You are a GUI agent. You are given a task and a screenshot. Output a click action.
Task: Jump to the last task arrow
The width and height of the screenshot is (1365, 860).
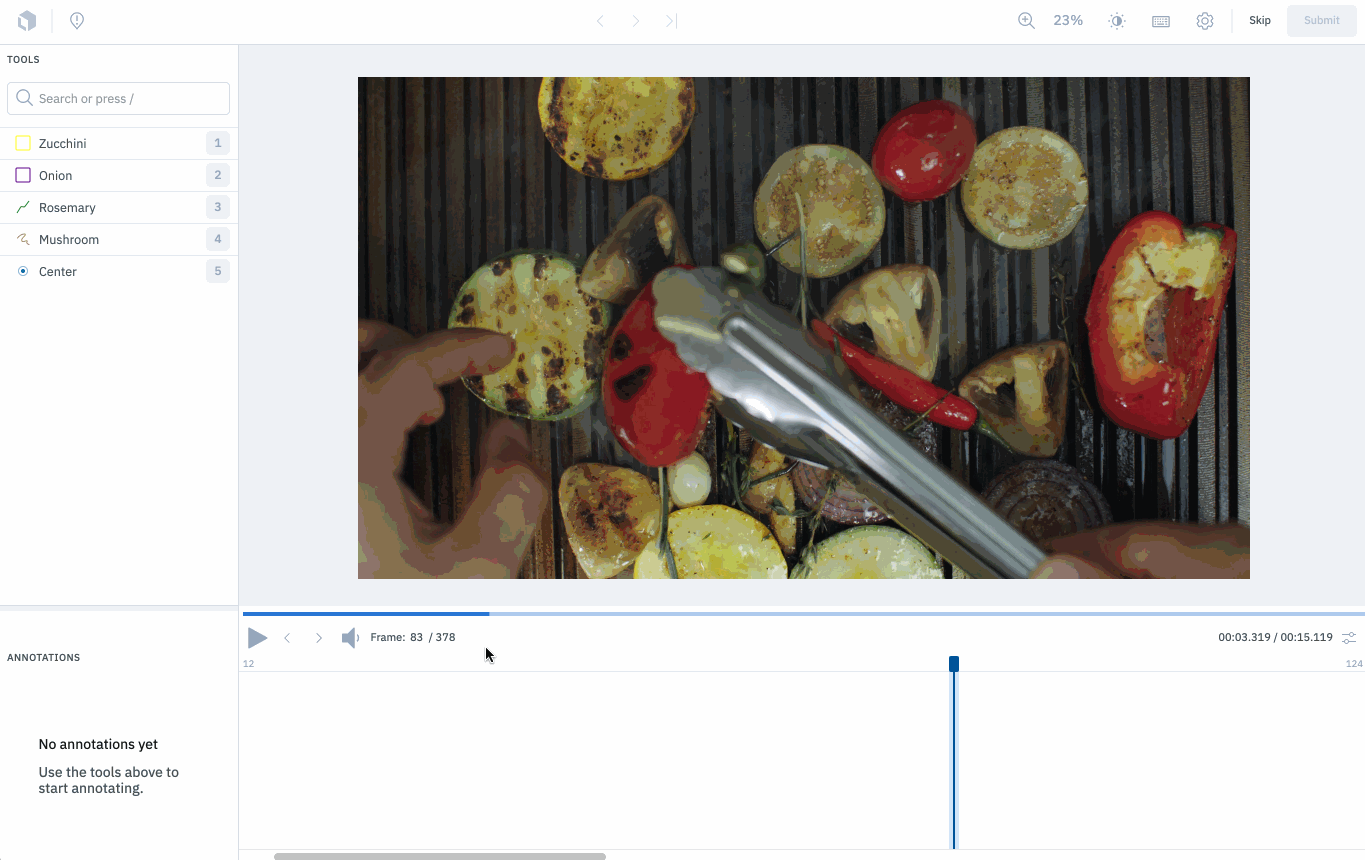[x=671, y=20]
